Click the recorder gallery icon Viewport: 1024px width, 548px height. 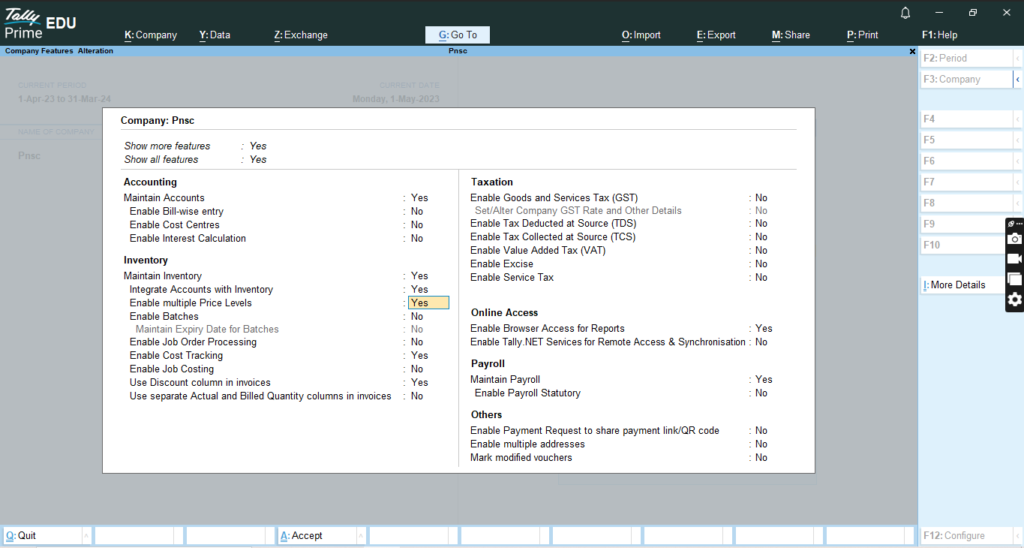[1014, 279]
